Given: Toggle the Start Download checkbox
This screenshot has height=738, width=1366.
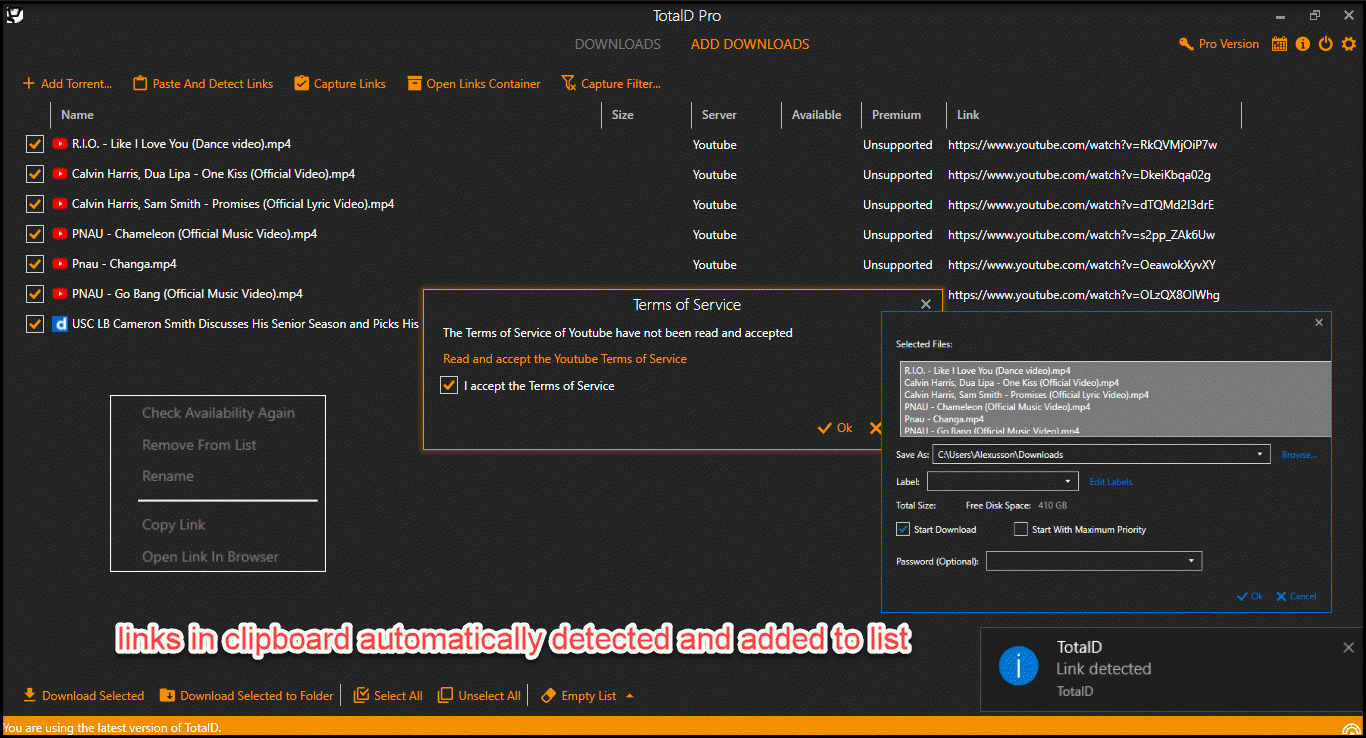Looking at the screenshot, I should pyautogui.click(x=903, y=529).
